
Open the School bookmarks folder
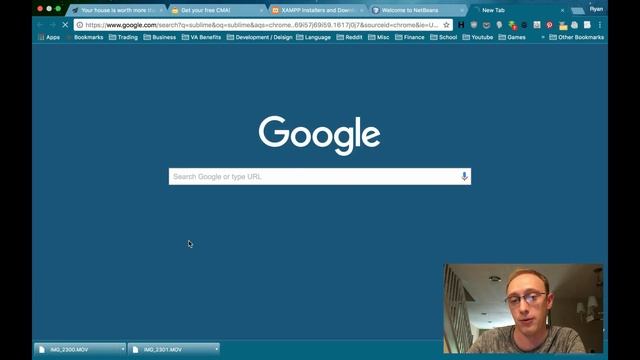(444, 37)
